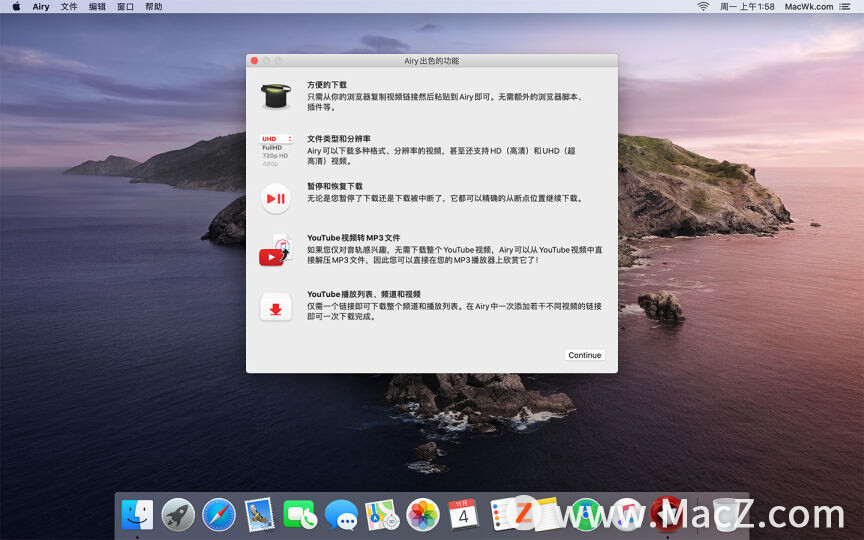The width and height of the screenshot is (864, 540).
Task: Open Launchpad rocket icon in Dock
Action: tap(178, 515)
